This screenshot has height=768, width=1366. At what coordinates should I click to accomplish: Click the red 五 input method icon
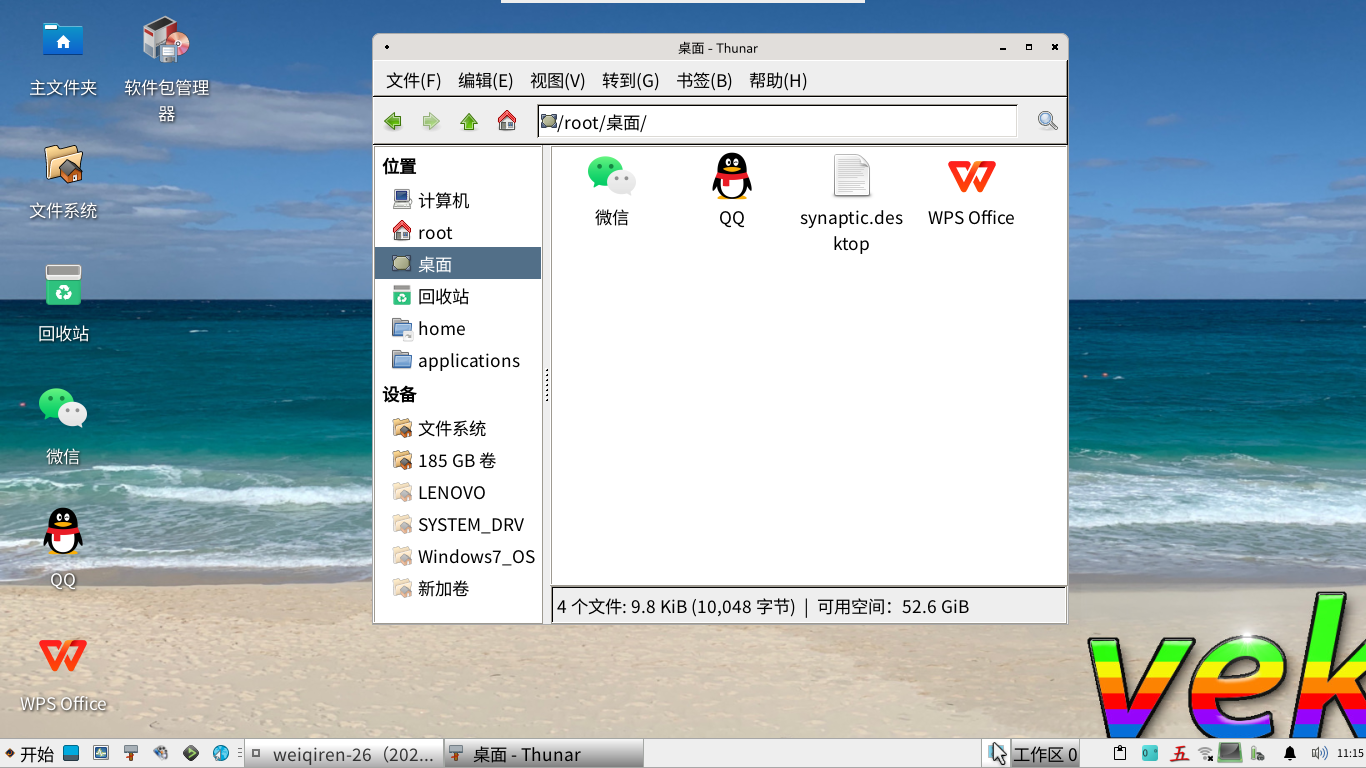pyautogui.click(x=1180, y=753)
